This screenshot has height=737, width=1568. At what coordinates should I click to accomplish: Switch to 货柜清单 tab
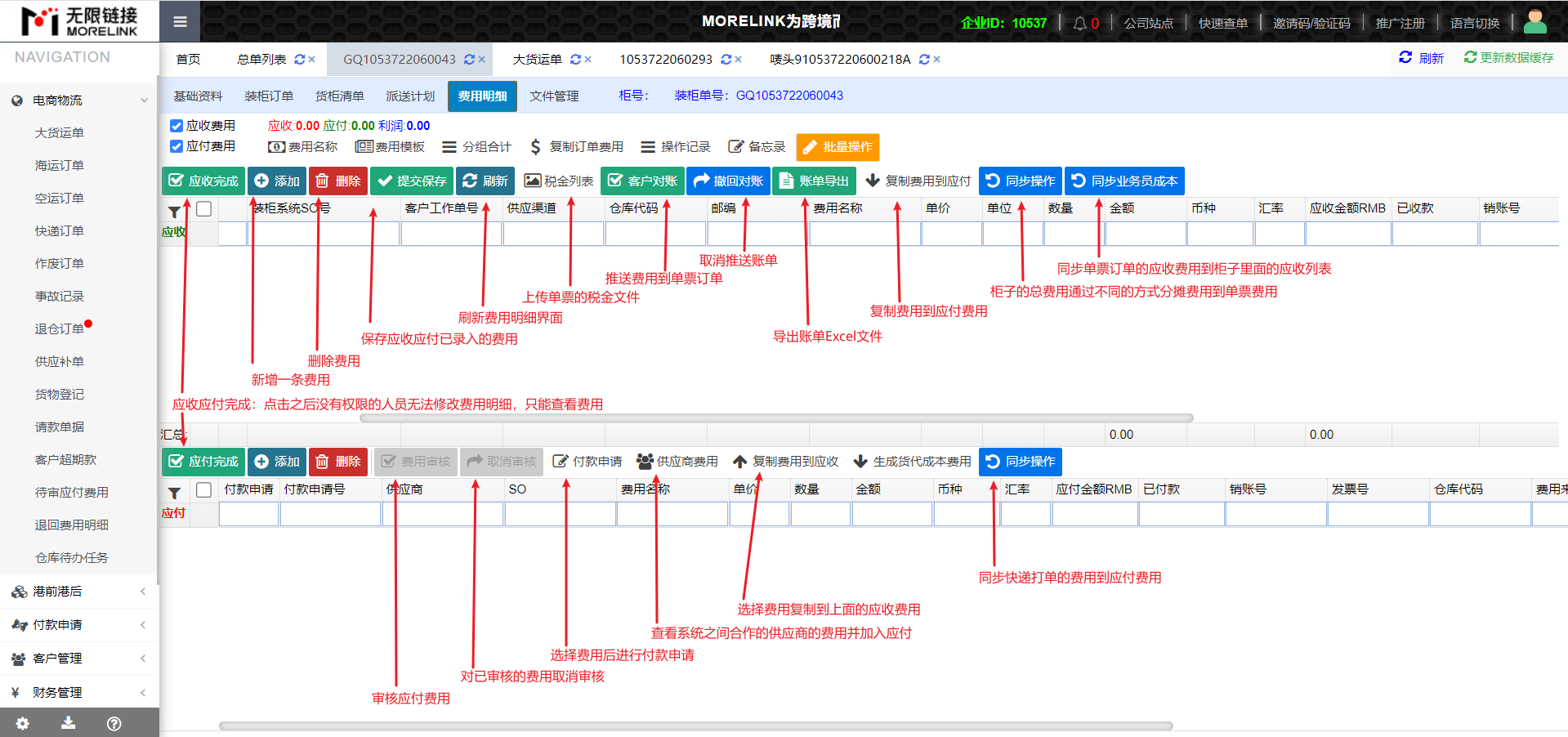coord(340,96)
